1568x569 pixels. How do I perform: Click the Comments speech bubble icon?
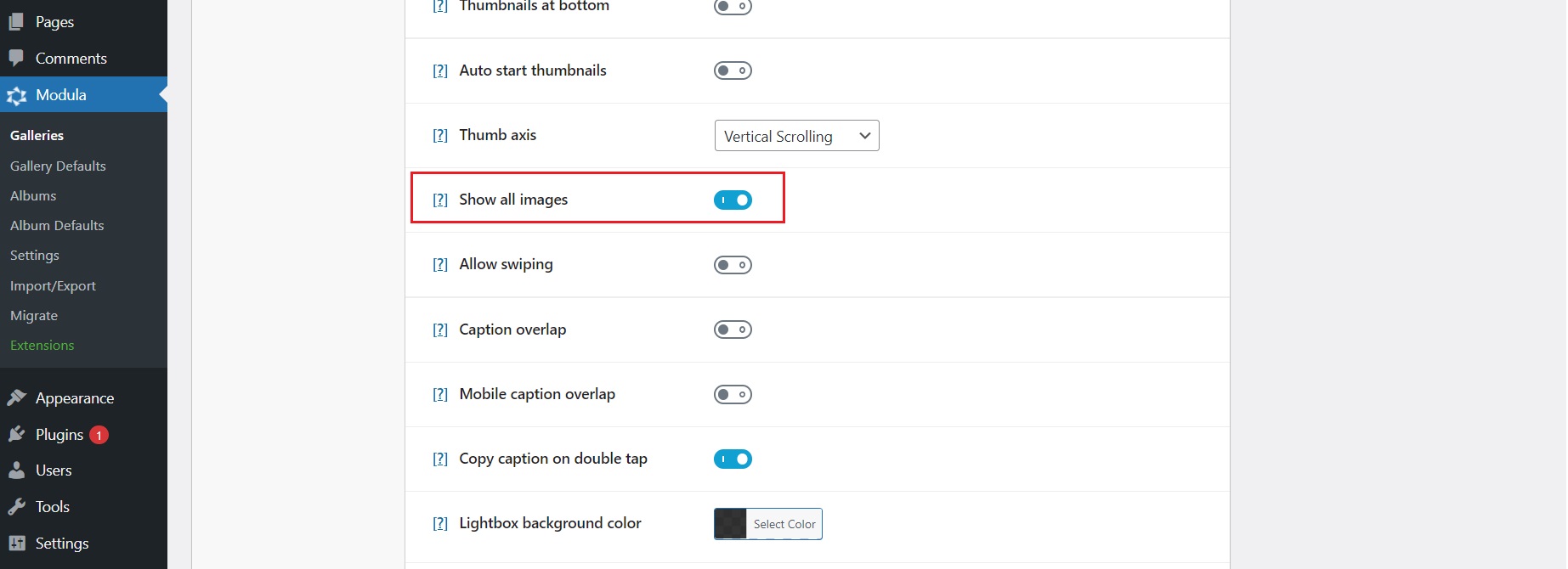17,59
